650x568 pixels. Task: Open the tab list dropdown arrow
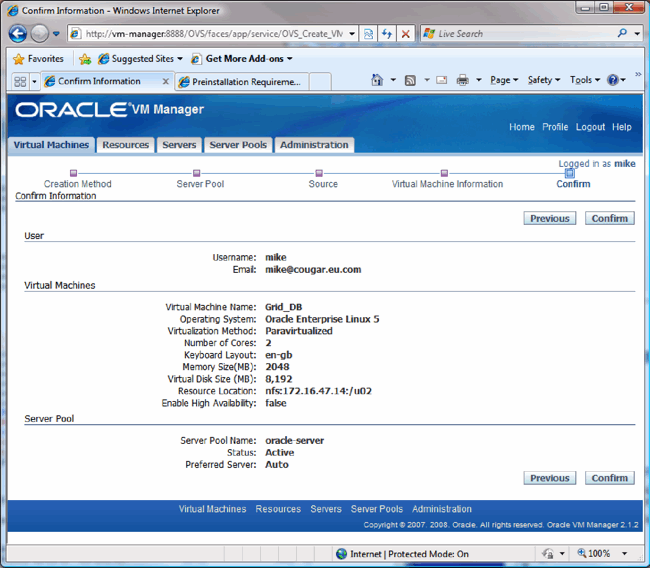tap(34, 81)
